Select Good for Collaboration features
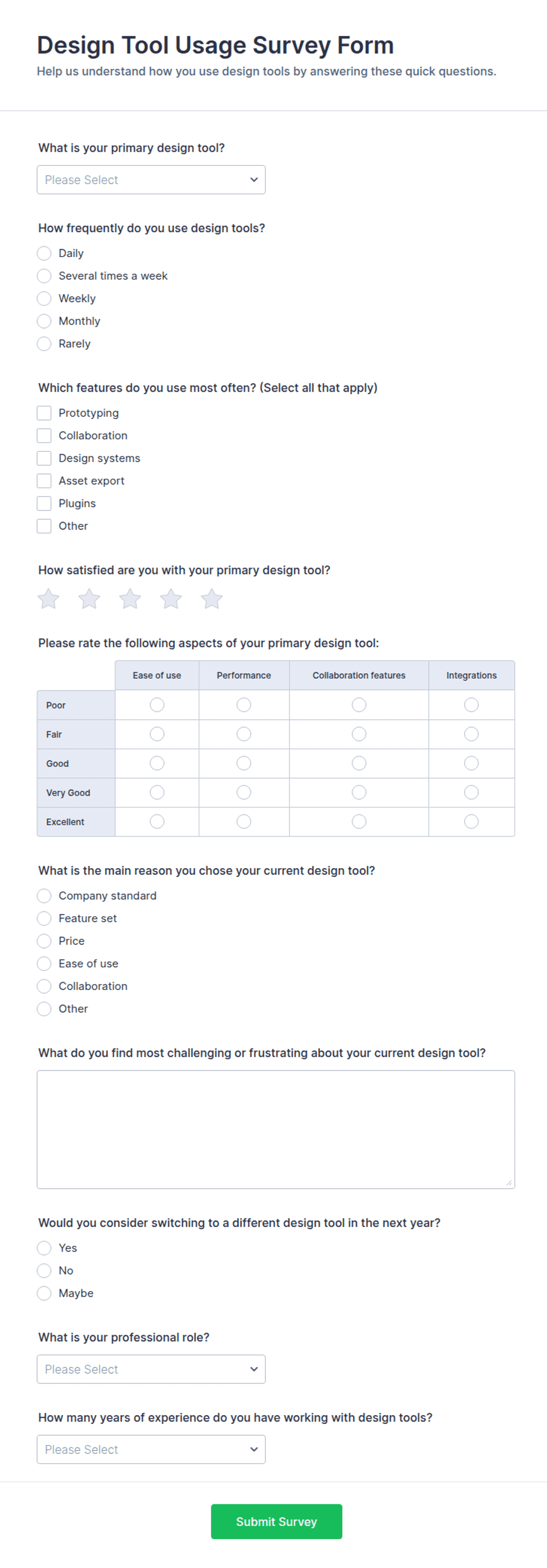The image size is (547, 1568). click(359, 763)
